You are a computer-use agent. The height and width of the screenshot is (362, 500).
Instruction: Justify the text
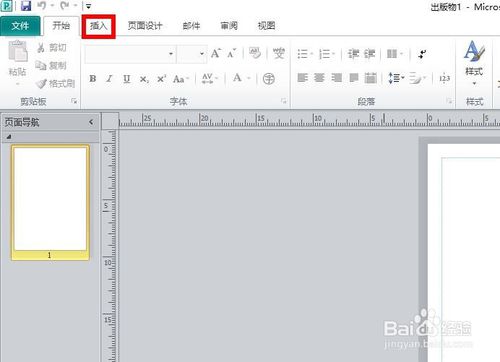[x=353, y=78]
